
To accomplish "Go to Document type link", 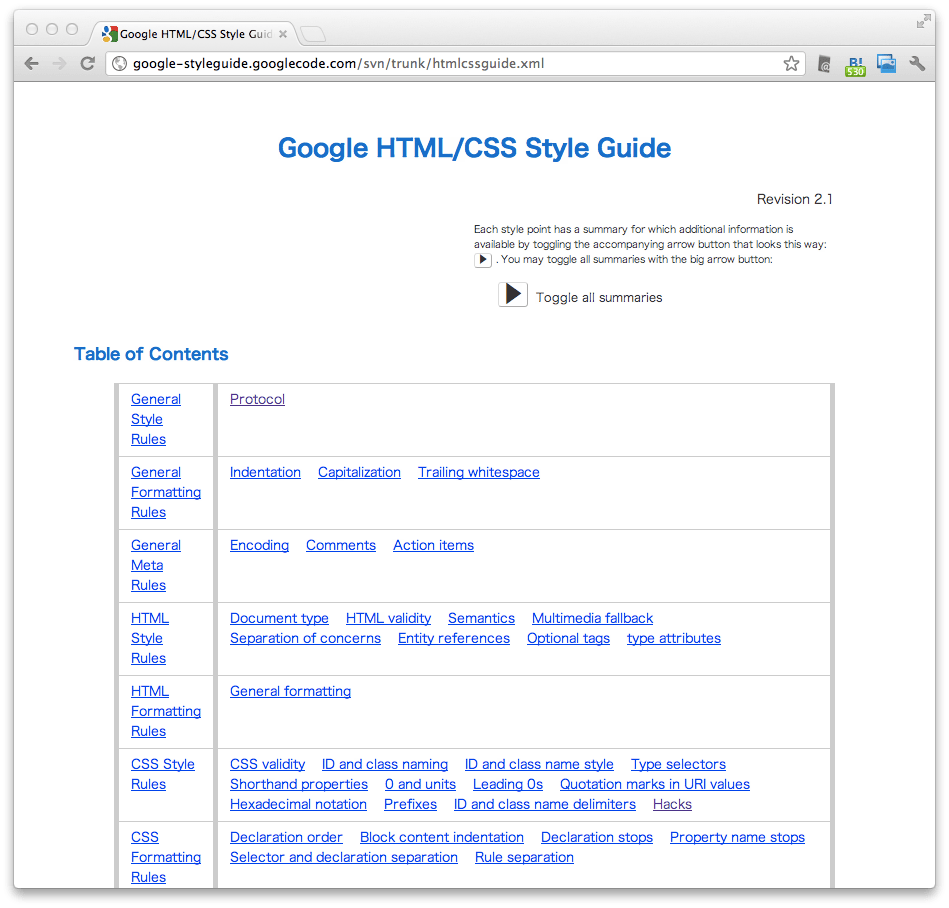I will tap(279, 618).
